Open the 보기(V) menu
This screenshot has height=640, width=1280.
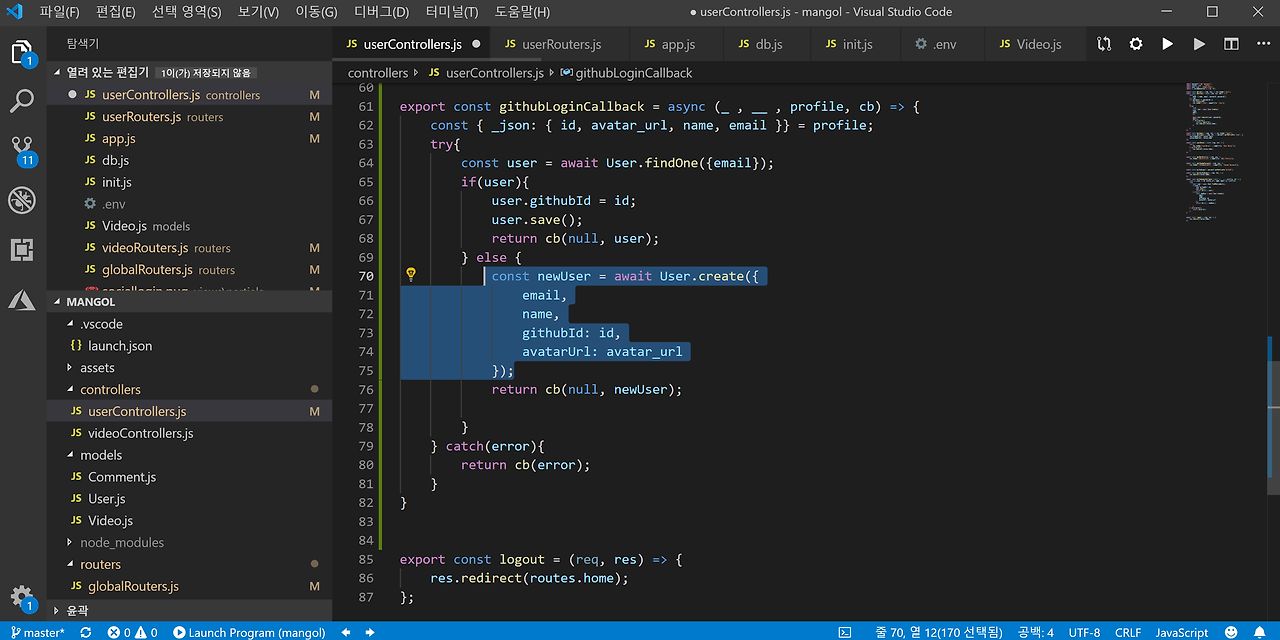259,12
